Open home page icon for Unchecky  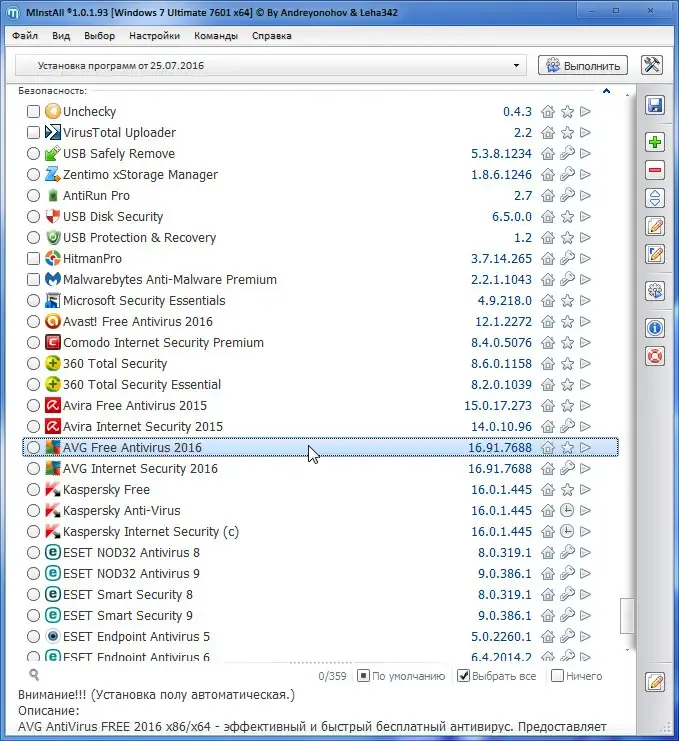(x=548, y=112)
